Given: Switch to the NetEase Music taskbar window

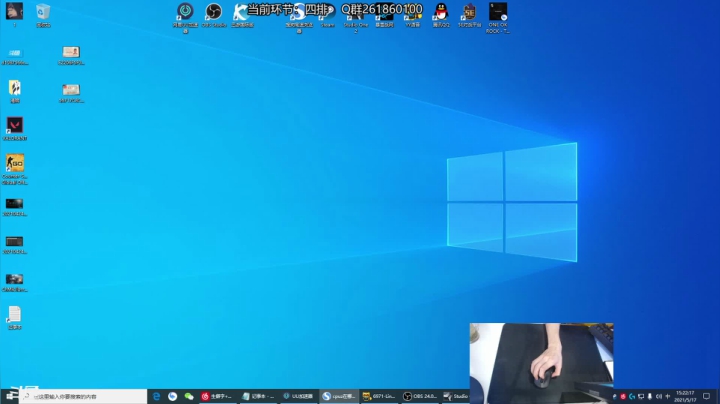Looking at the screenshot, I should coord(217,396).
